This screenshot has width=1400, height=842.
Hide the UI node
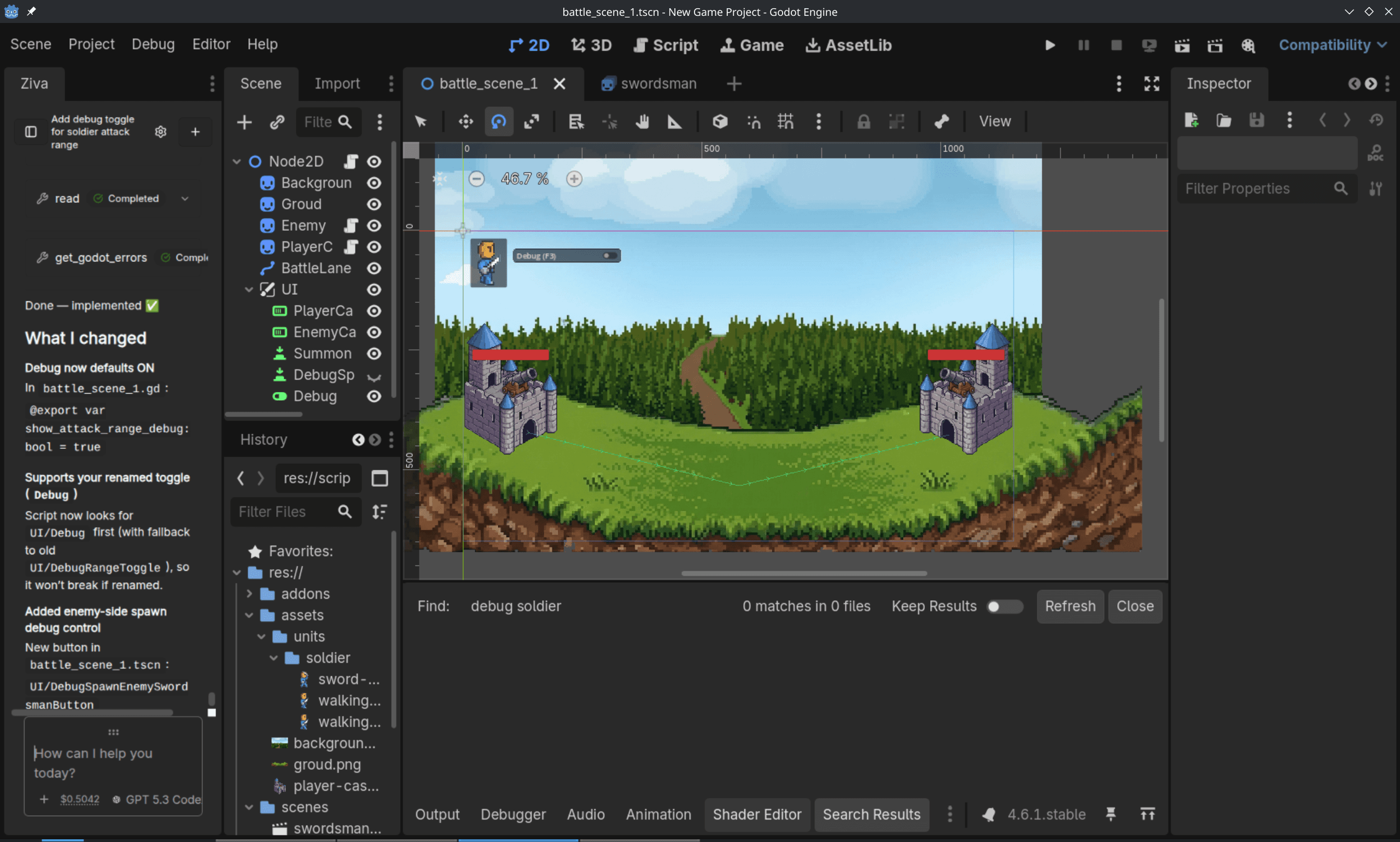374,290
